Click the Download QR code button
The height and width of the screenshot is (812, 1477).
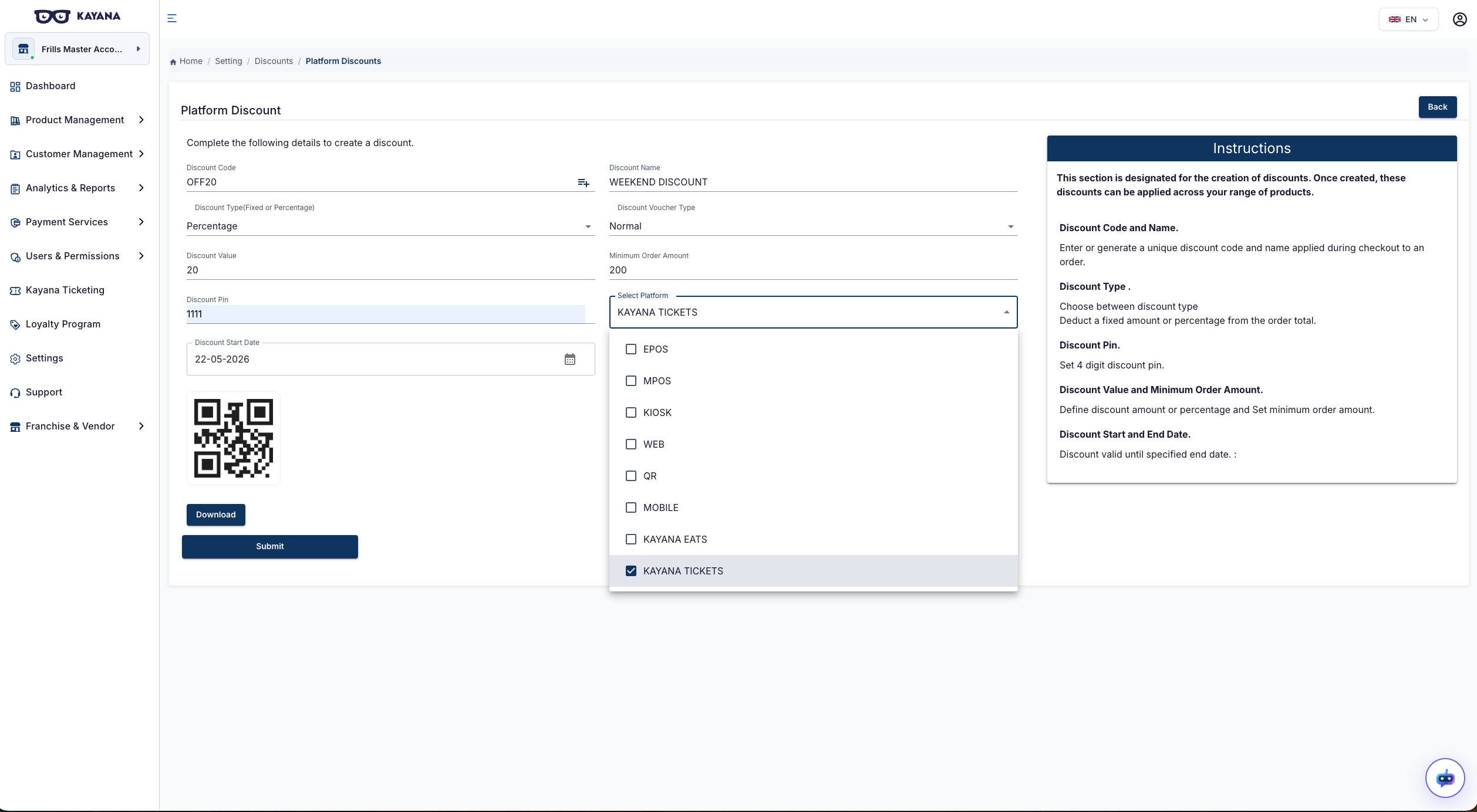[x=216, y=515]
